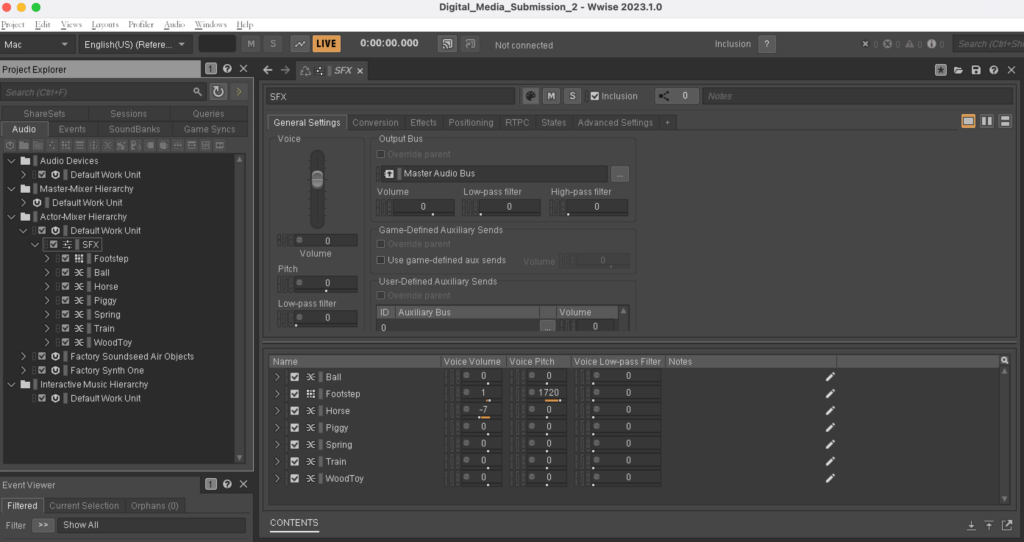
Task: Toggle the Footstep checkbox in contents list
Action: 294,394
